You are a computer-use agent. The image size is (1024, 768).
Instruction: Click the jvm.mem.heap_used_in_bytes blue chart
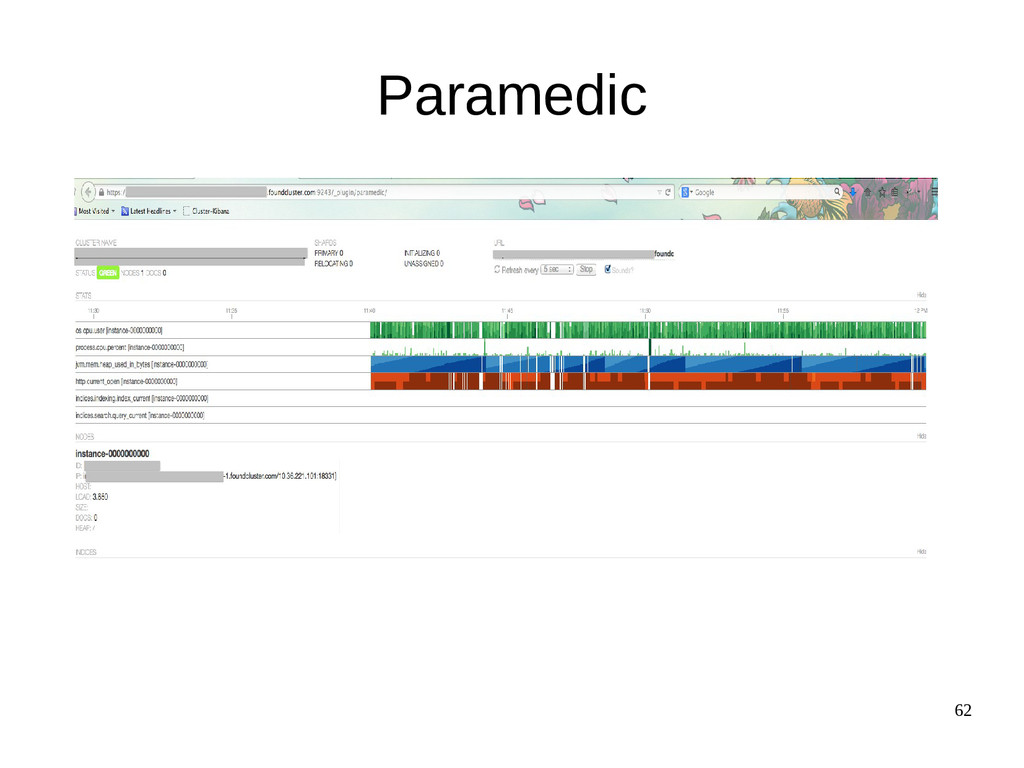coord(648,364)
